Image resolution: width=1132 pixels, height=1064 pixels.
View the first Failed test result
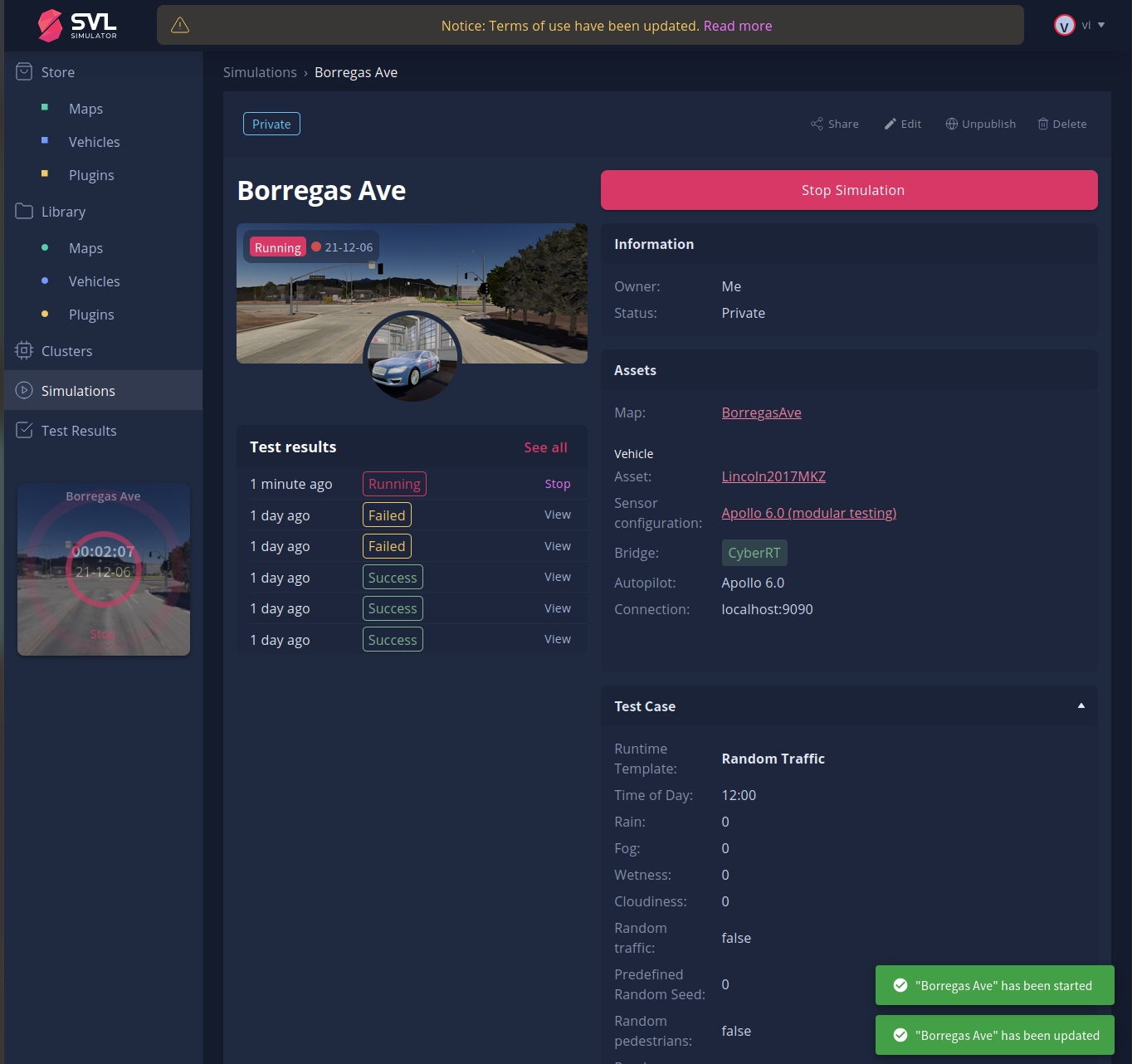point(558,515)
